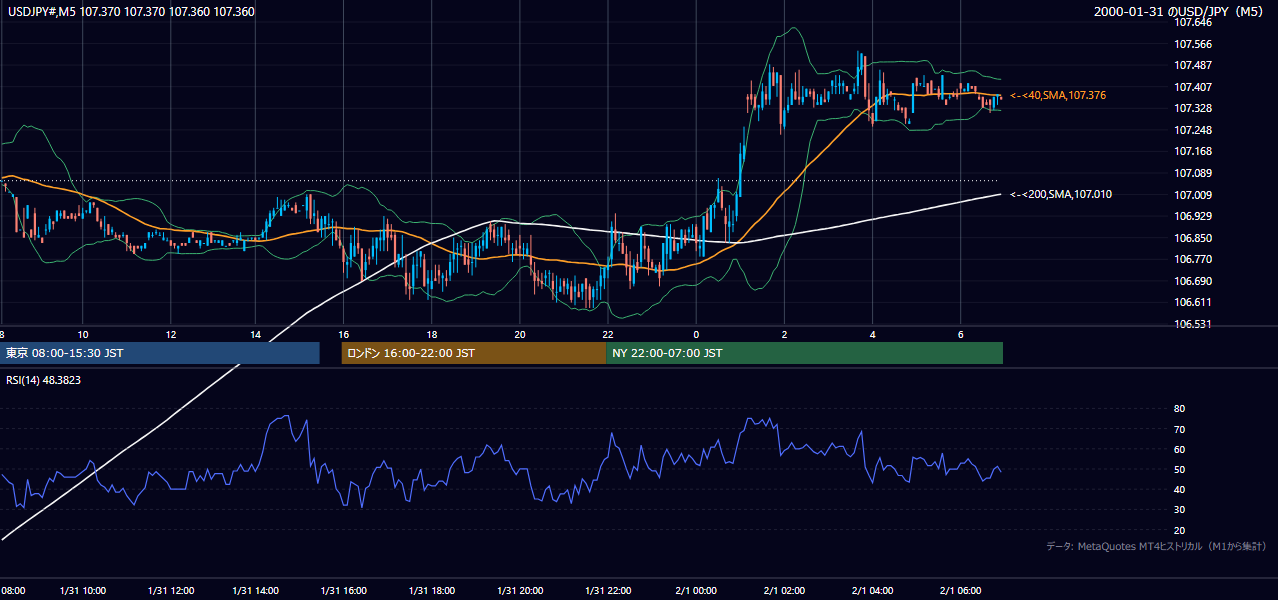Click the 106.611 price axis value
Viewport: 1278px width, 600px height.
coord(1192,302)
